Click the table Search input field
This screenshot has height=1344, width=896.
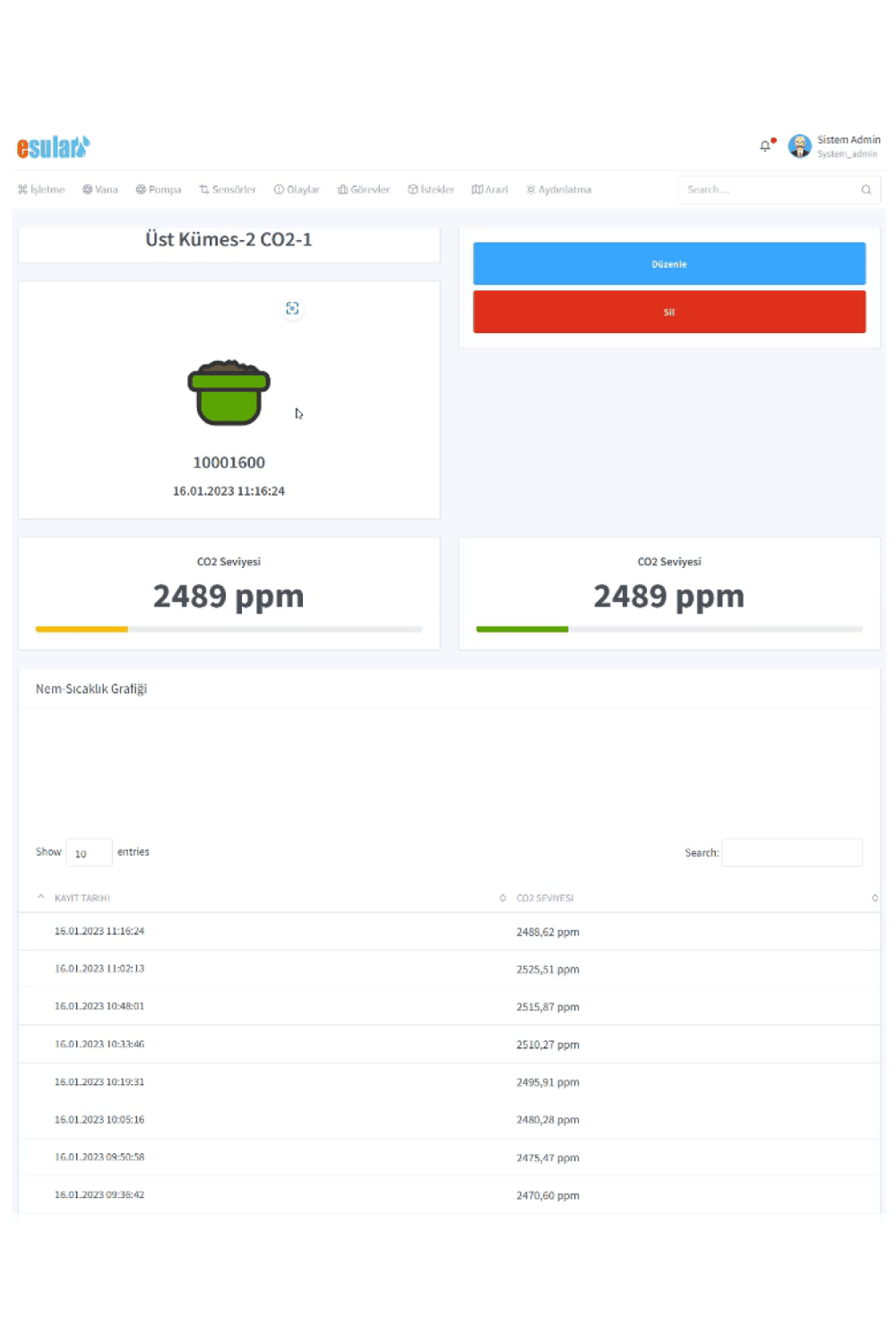(792, 852)
